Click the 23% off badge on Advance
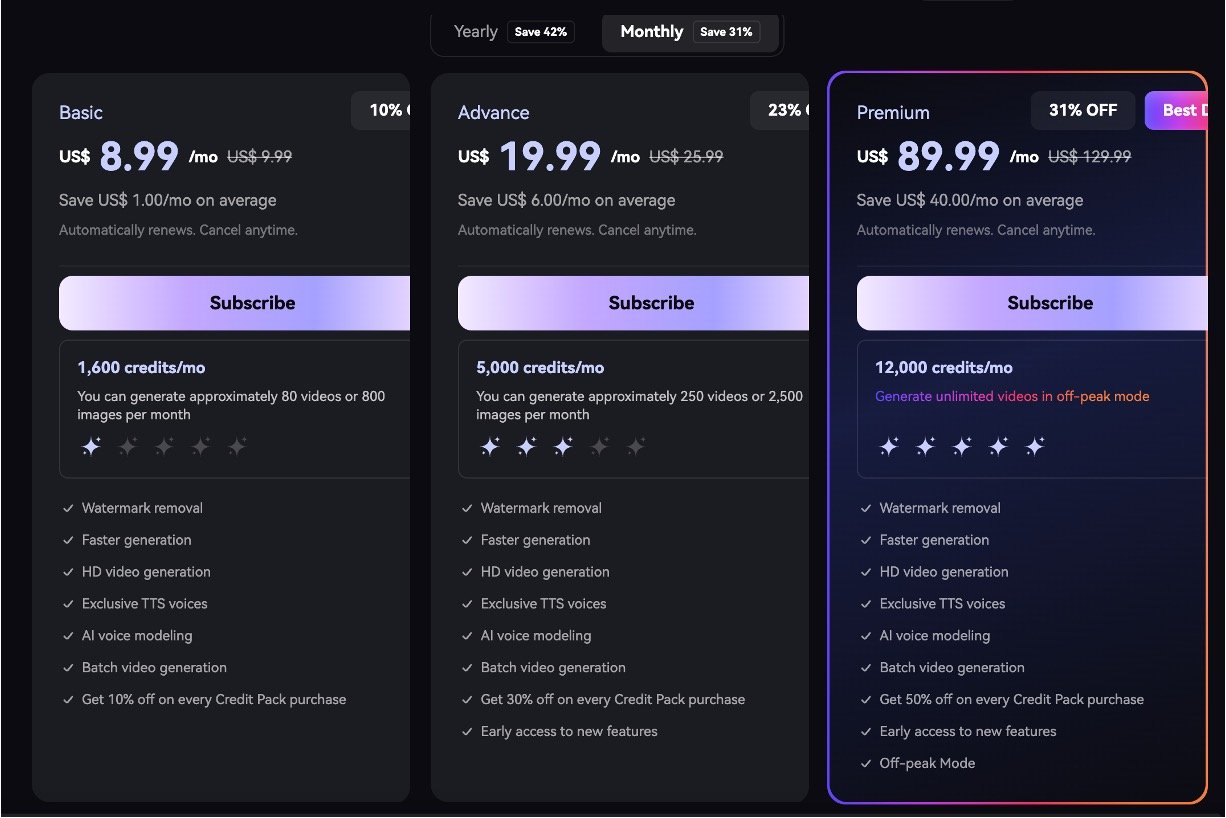This screenshot has width=1226, height=818. click(x=781, y=111)
